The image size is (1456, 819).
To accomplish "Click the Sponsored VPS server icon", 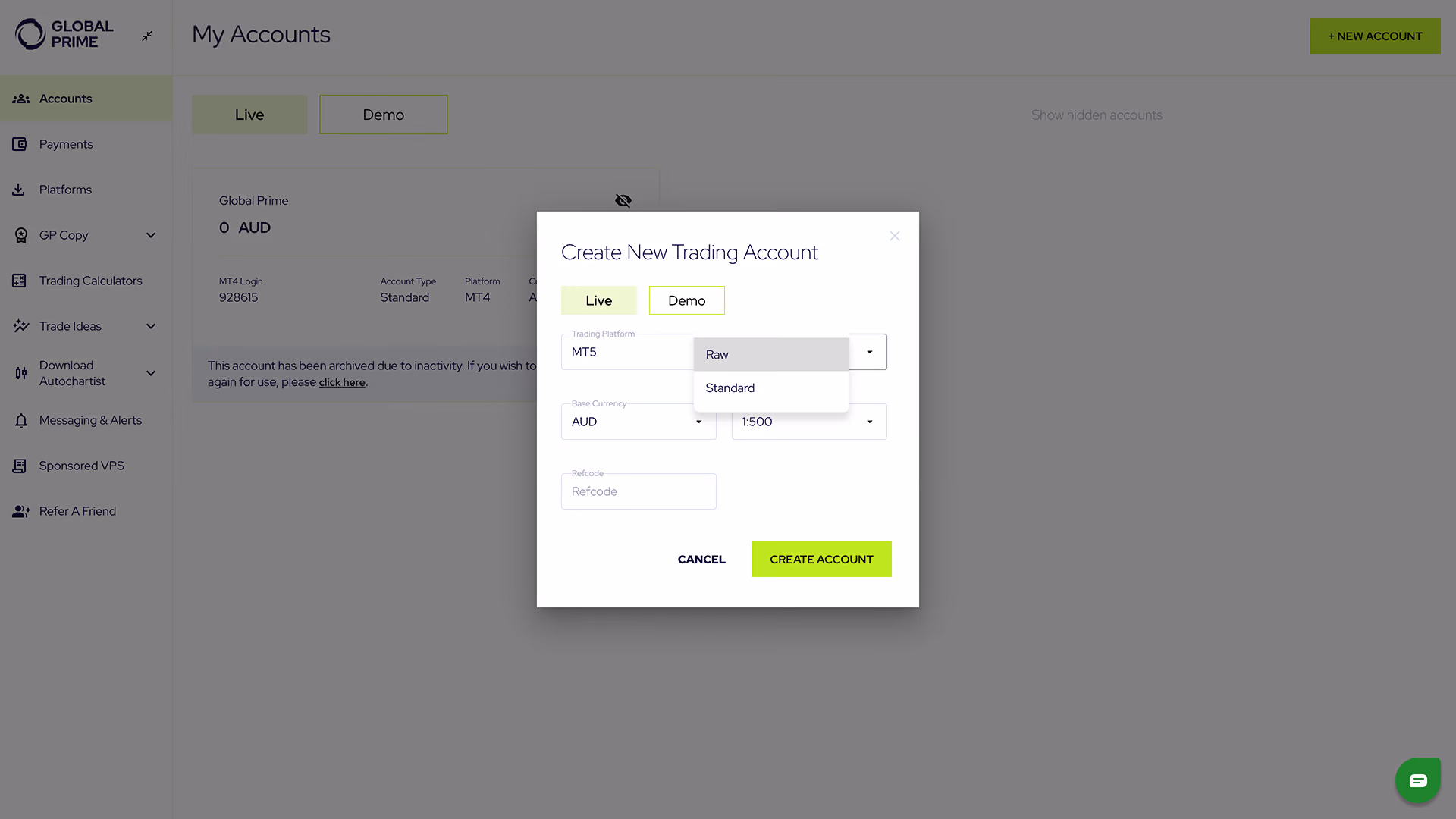I will (x=20, y=466).
